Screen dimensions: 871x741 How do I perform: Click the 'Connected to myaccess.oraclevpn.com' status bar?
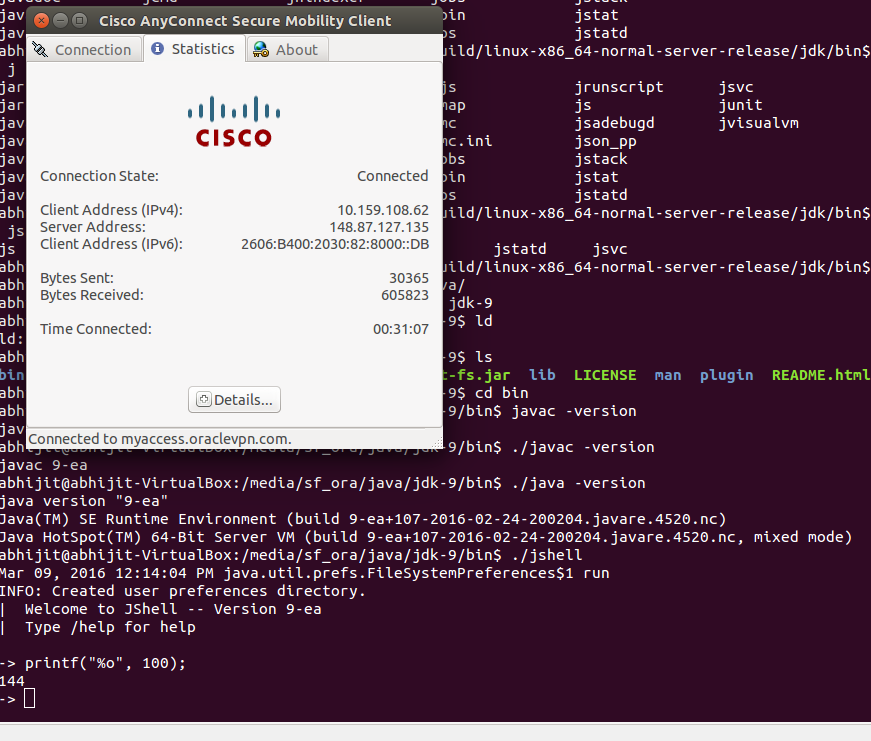point(160,439)
